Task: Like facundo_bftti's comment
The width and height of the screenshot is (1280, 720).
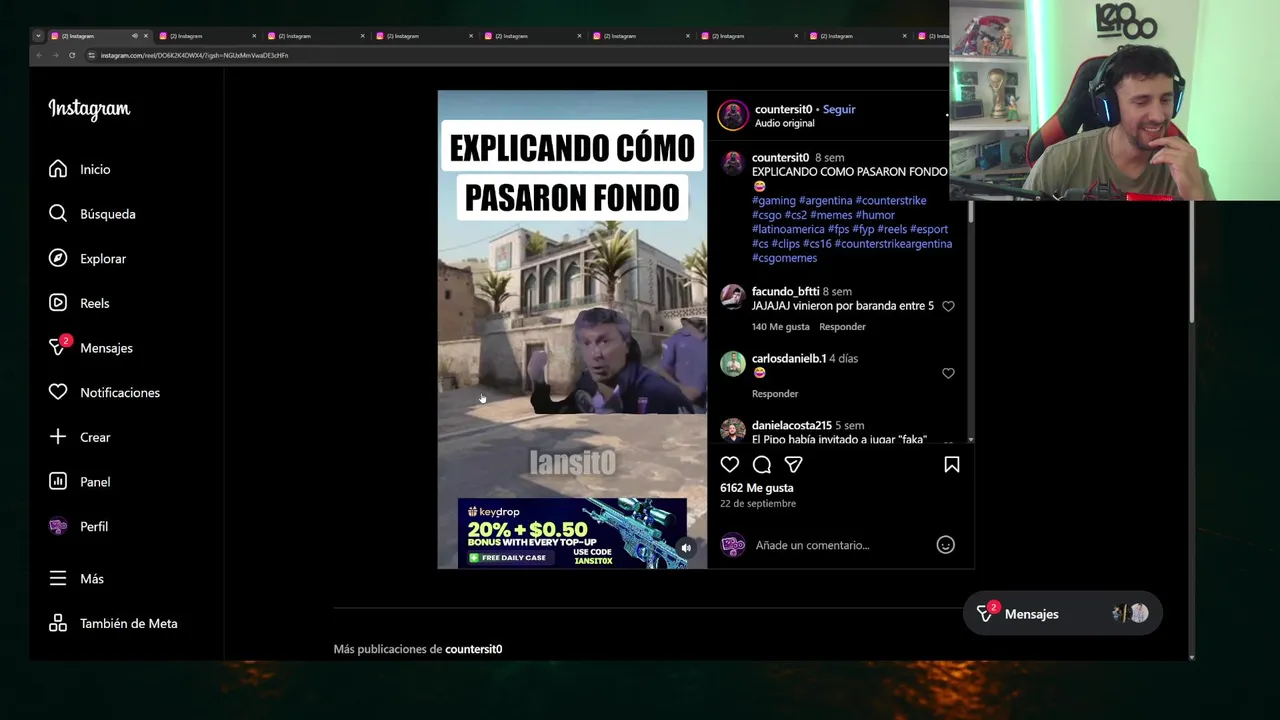Action: (x=948, y=306)
